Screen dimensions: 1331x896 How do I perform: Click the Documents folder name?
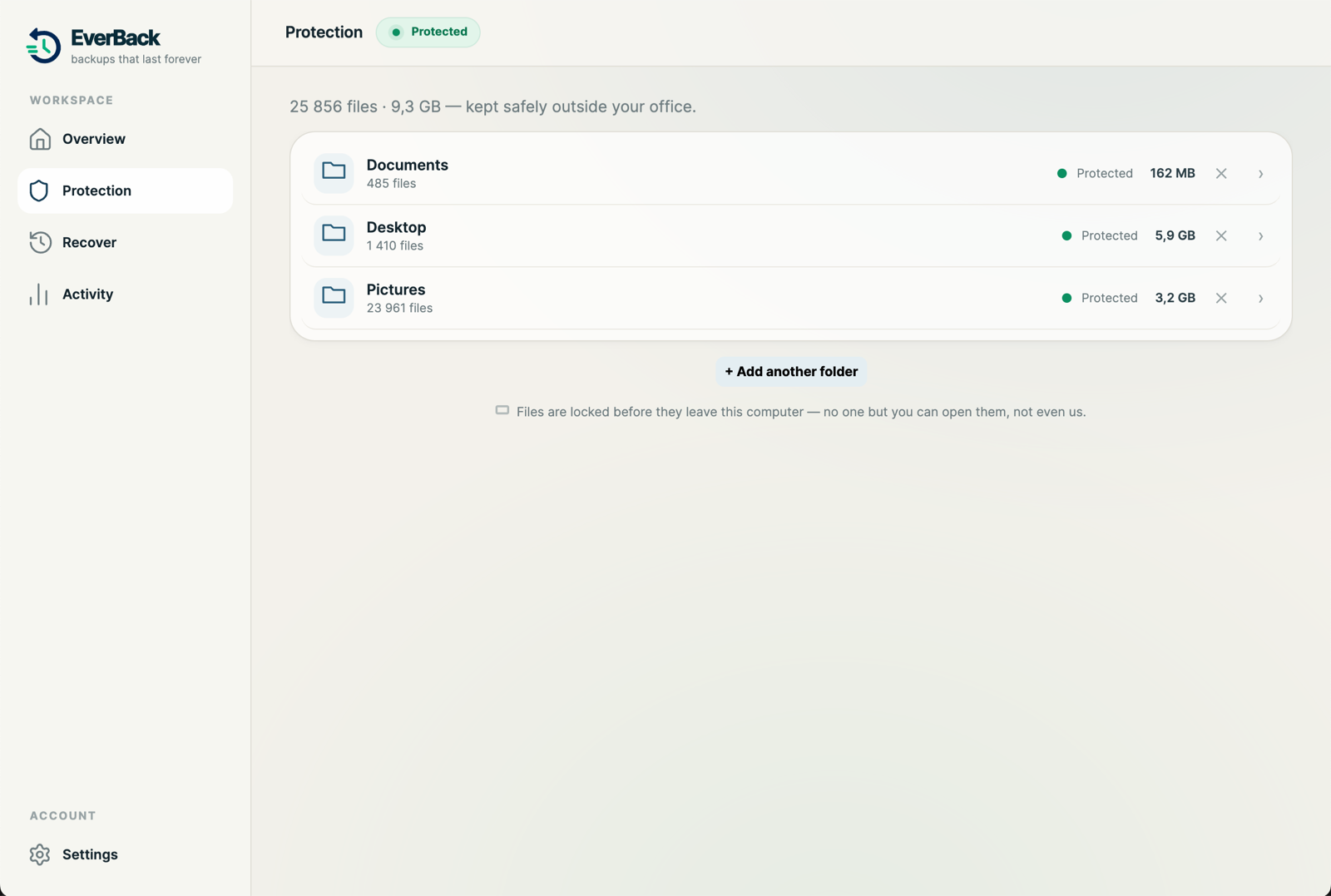pos(407,165)
